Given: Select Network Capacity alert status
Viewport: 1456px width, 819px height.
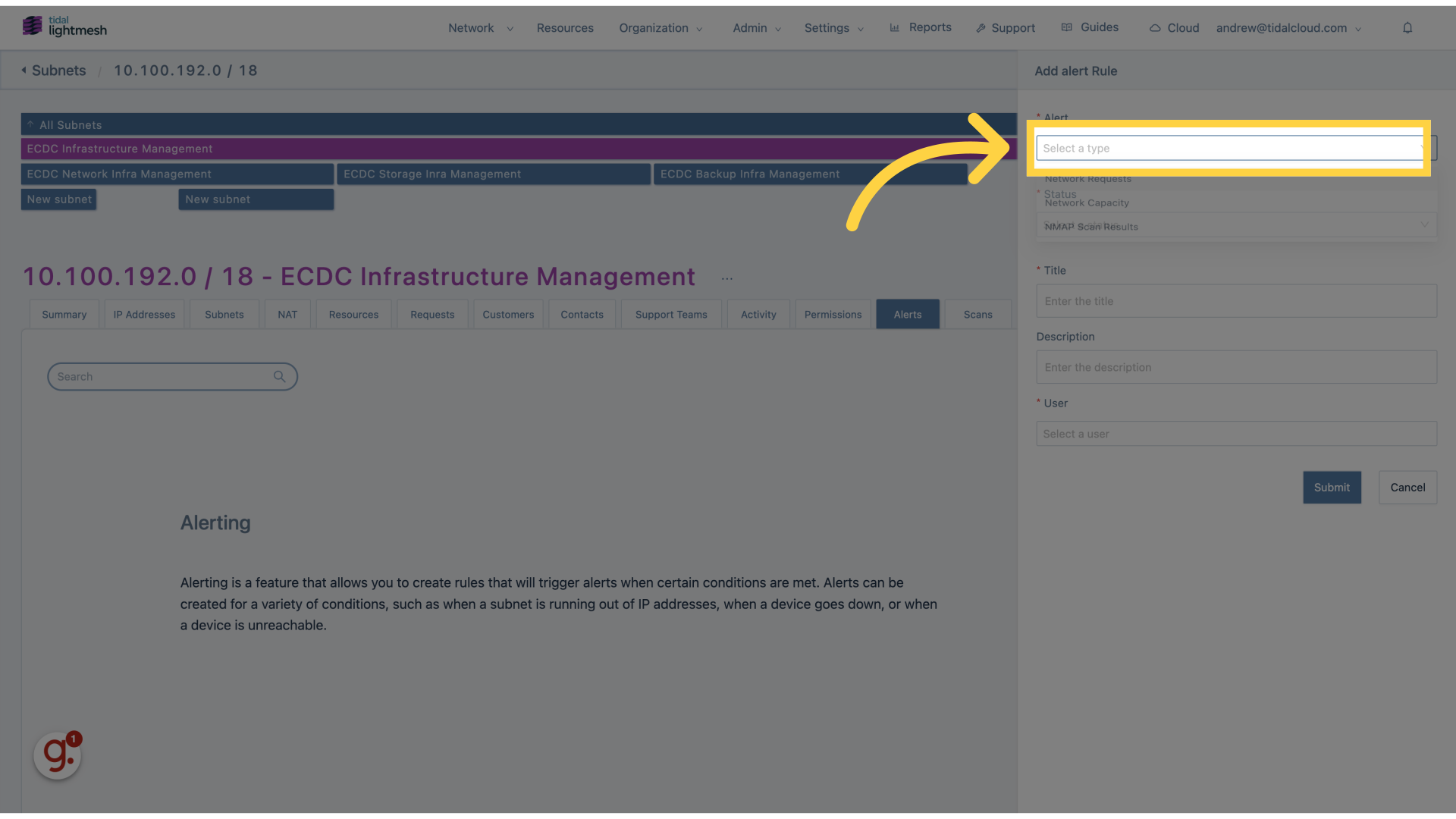Looking at the screenshot, I should point(1086,203).
